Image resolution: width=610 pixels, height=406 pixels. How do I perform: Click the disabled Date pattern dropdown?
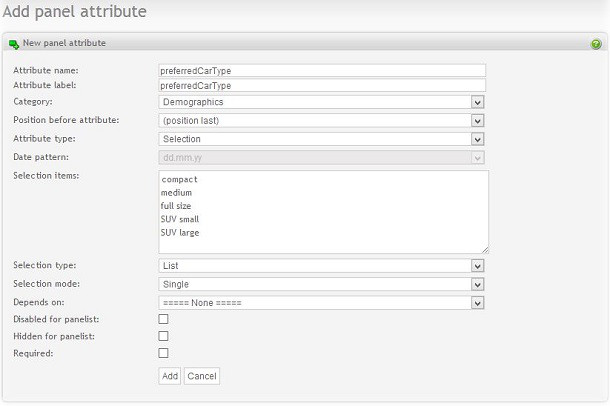click(x=321, y=157)
